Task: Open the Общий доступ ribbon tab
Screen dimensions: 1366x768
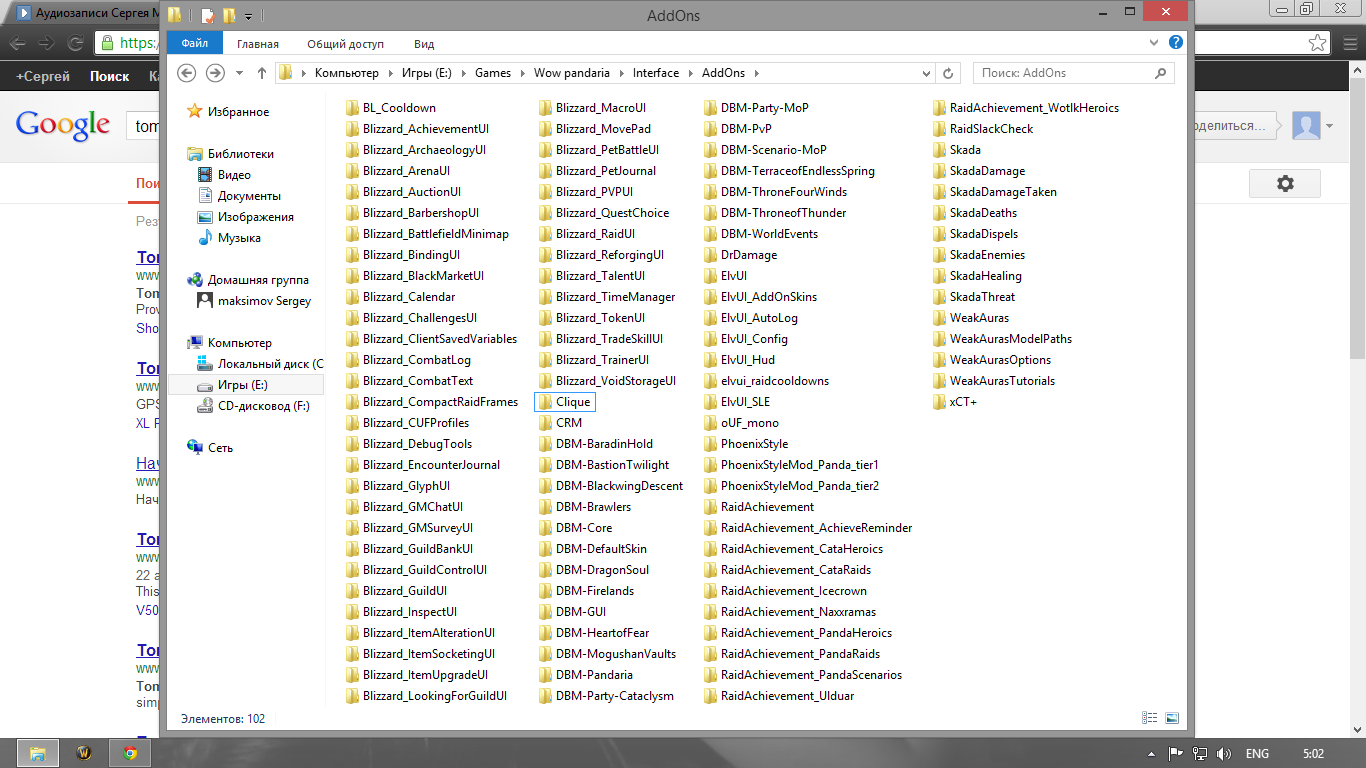Action: click(x=345, y=44)
